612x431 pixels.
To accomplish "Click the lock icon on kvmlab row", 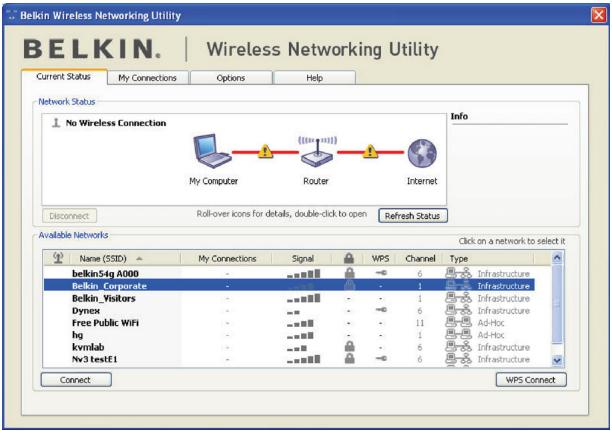I will (x=350, y=346).
